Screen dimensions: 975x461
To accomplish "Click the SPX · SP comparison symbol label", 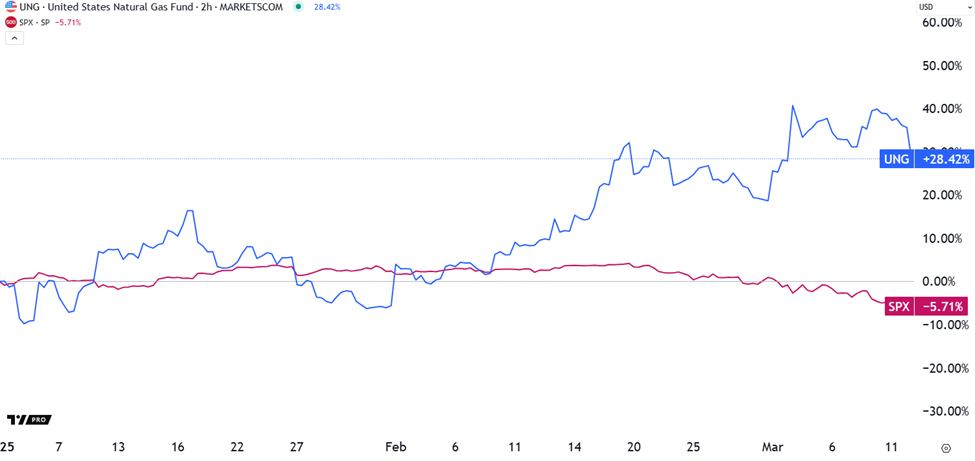I will (x=36, y=22).
